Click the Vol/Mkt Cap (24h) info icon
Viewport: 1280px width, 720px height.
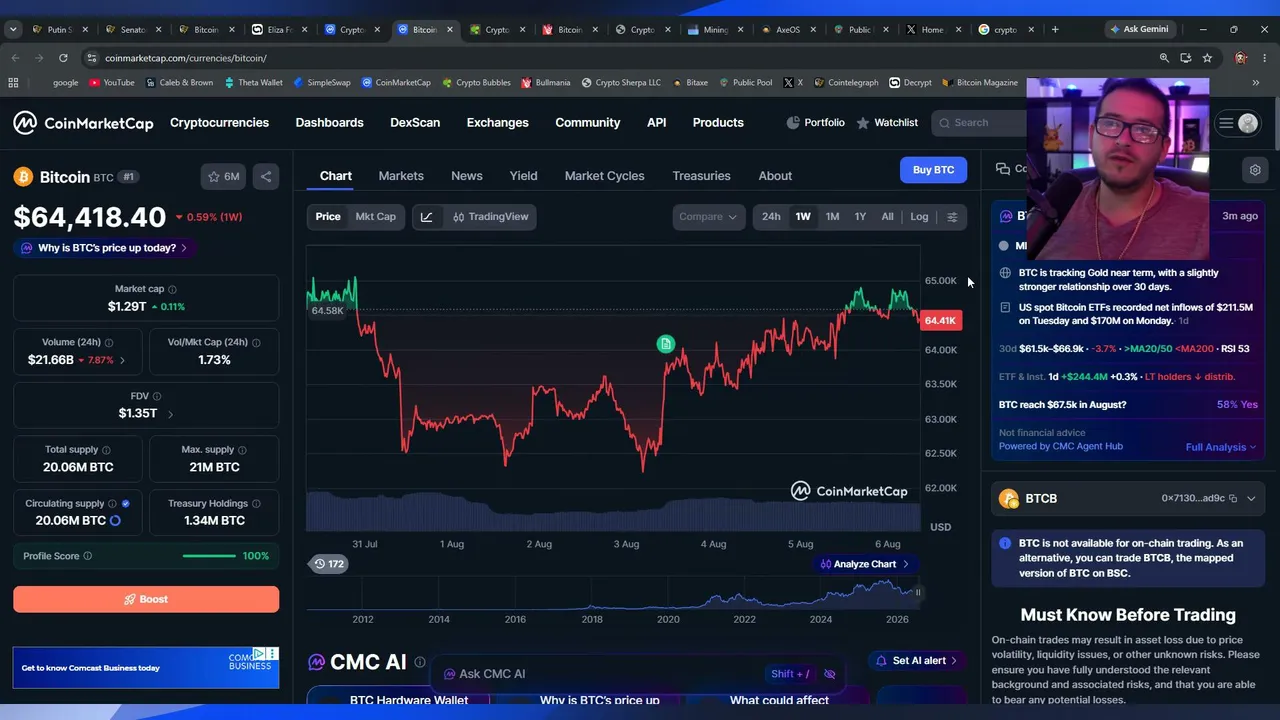pyautogui.click(x=256, y=343)
